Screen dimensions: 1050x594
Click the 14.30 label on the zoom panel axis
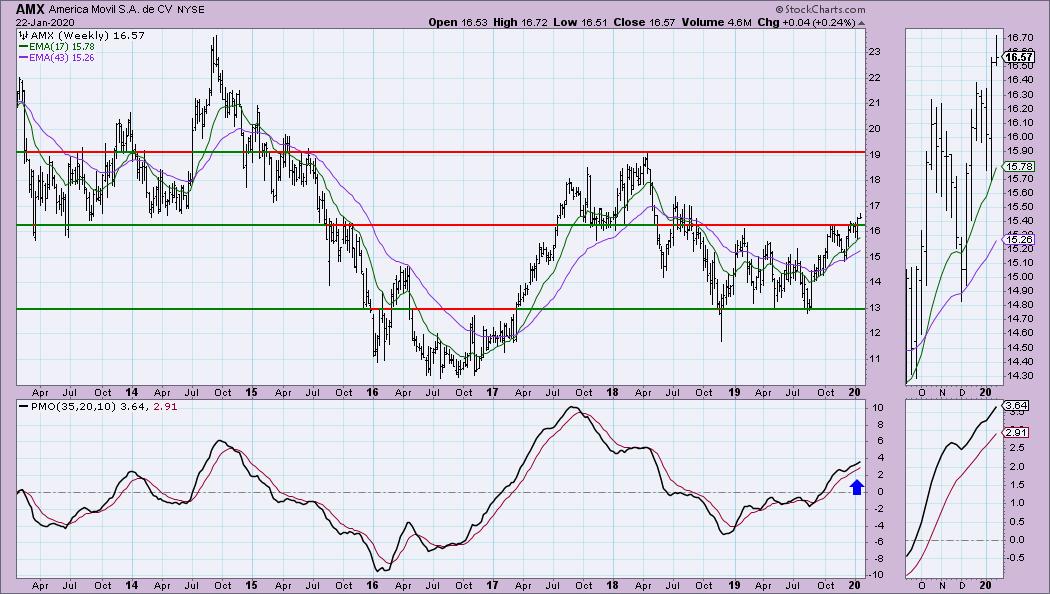click(1019, 376)
